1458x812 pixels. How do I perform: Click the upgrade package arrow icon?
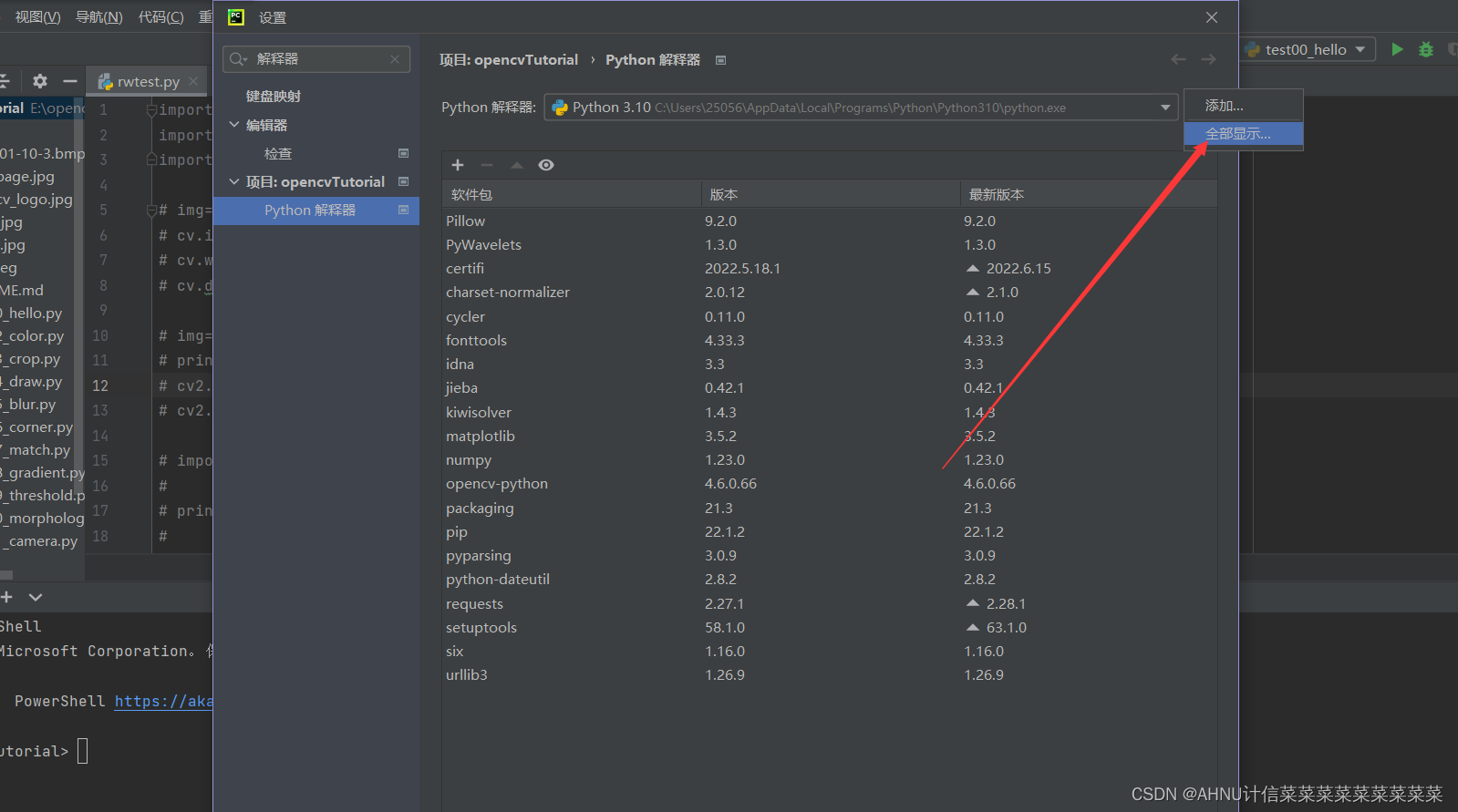[517, 165]
